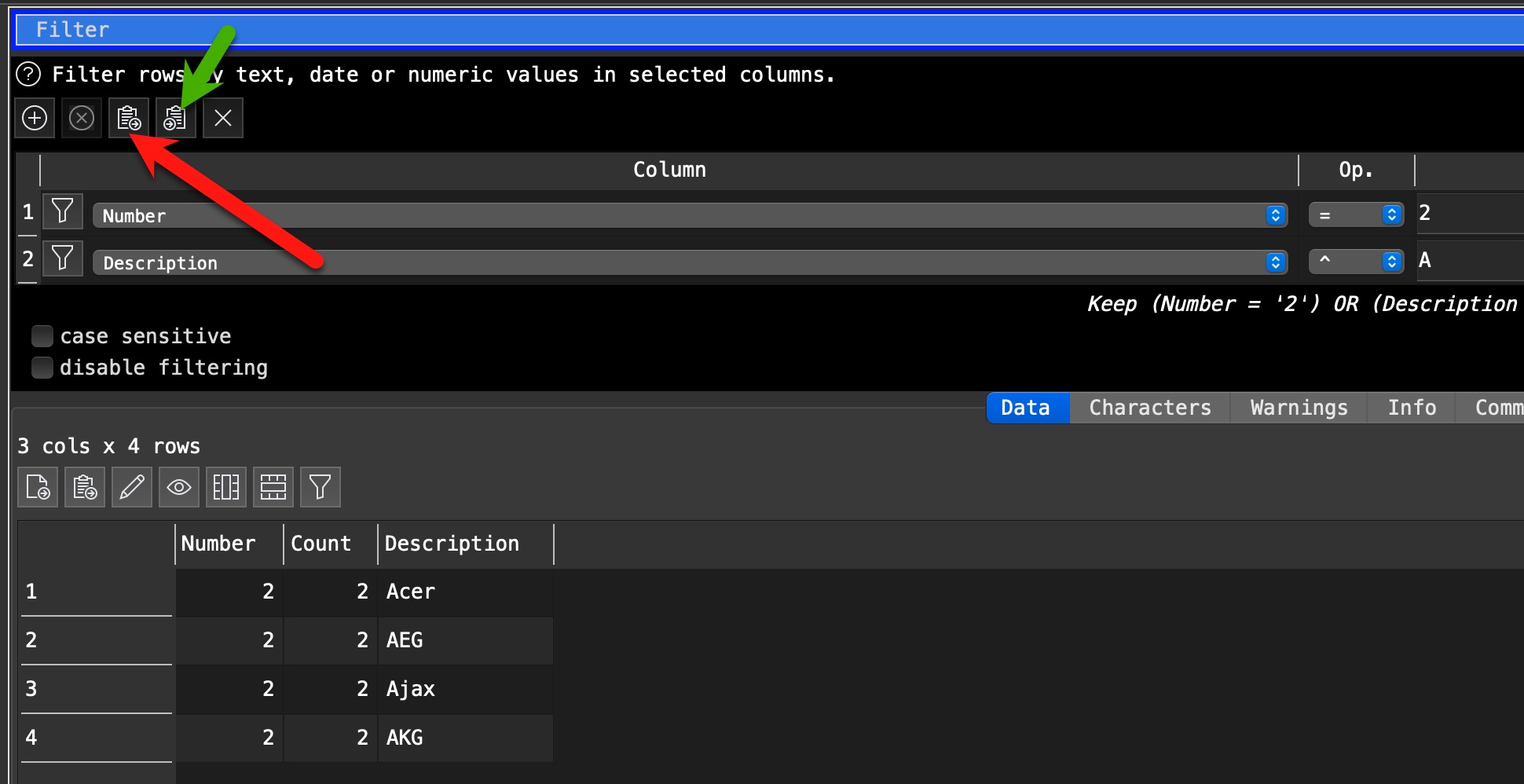Toggle the eye view icon in data toolbar
Screen dimensions: 1524x784
pyautogui.click(x=179, y=487)
